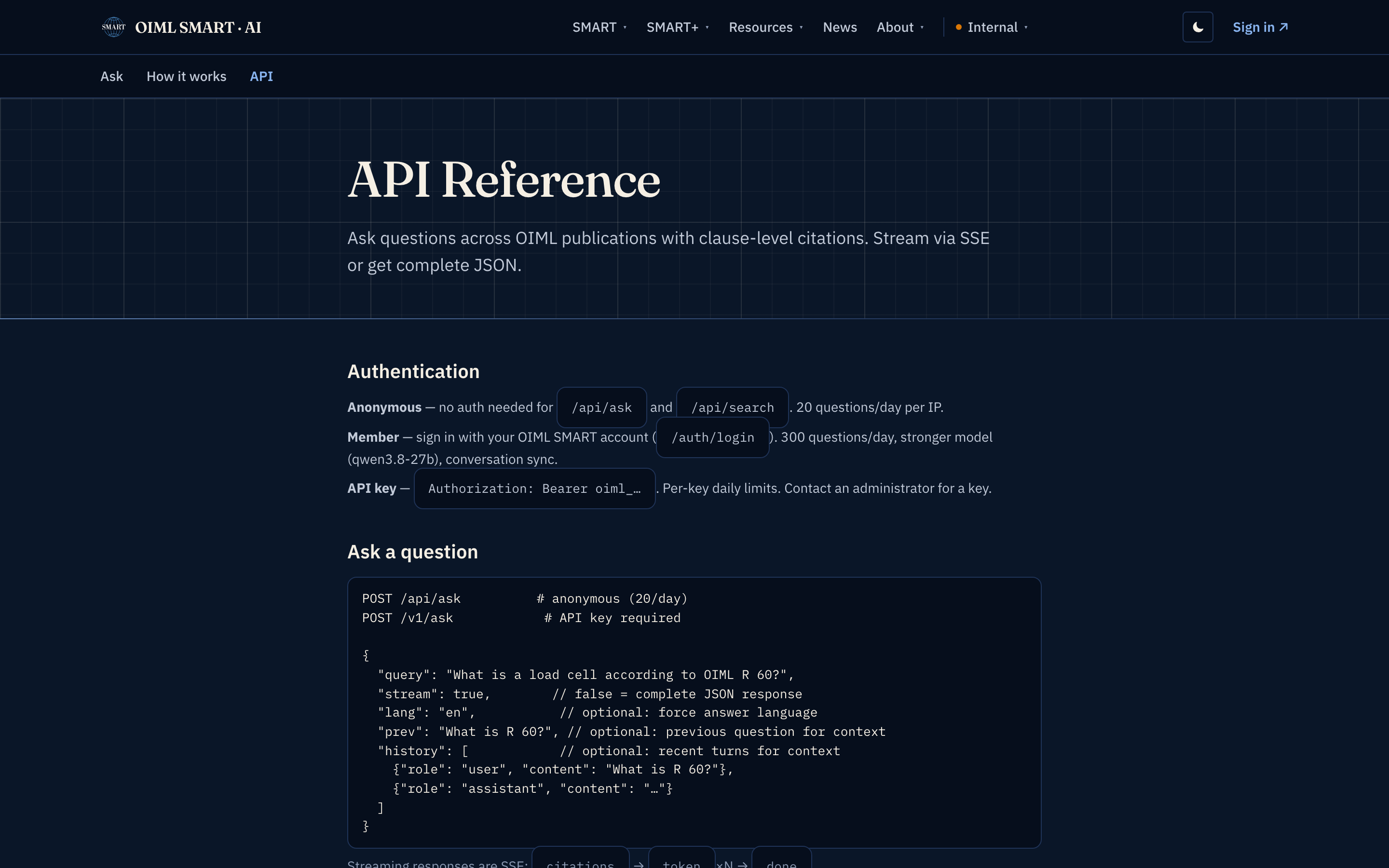Image resolution: width=1389 pixels, height=868 pixels.
Task: Select the API tab
Action: [x=261, y=76]
